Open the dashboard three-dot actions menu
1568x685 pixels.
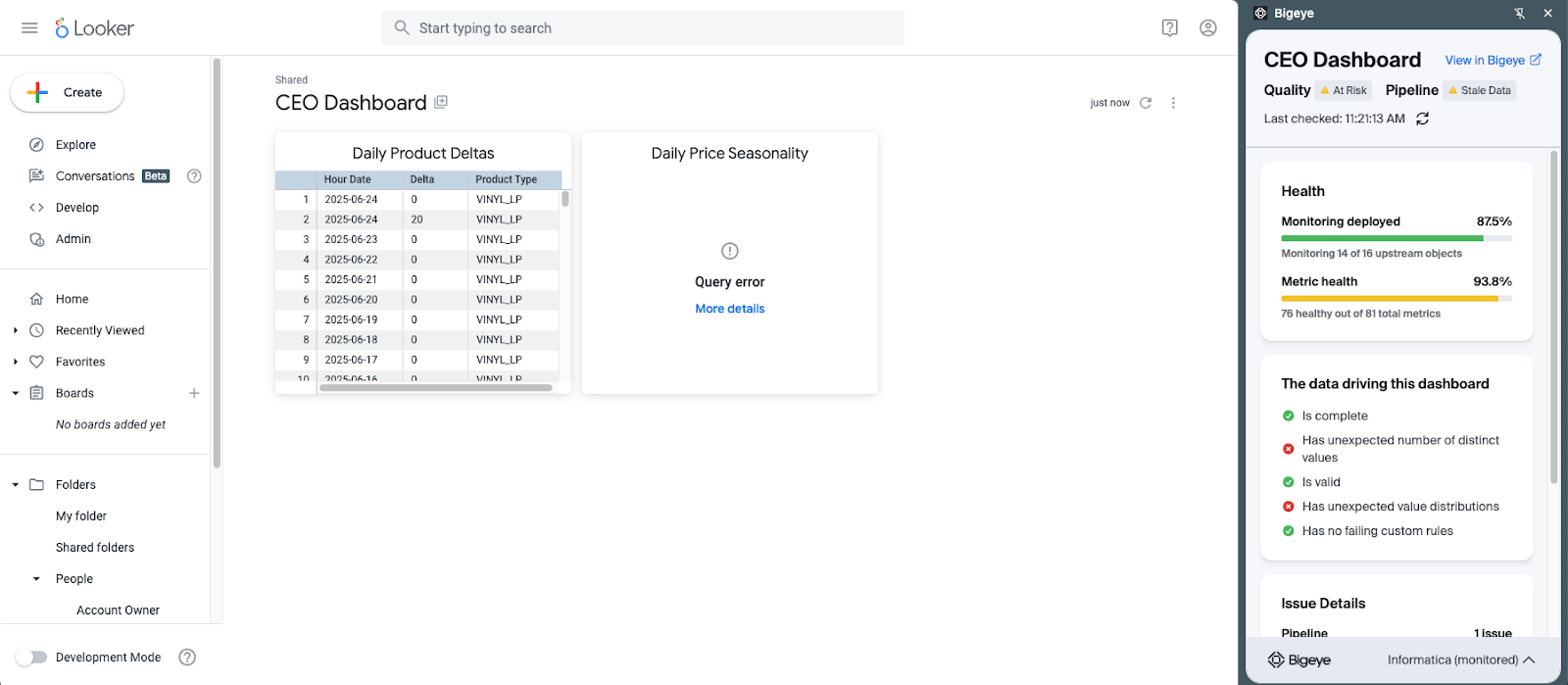[x=1173, y=103]
